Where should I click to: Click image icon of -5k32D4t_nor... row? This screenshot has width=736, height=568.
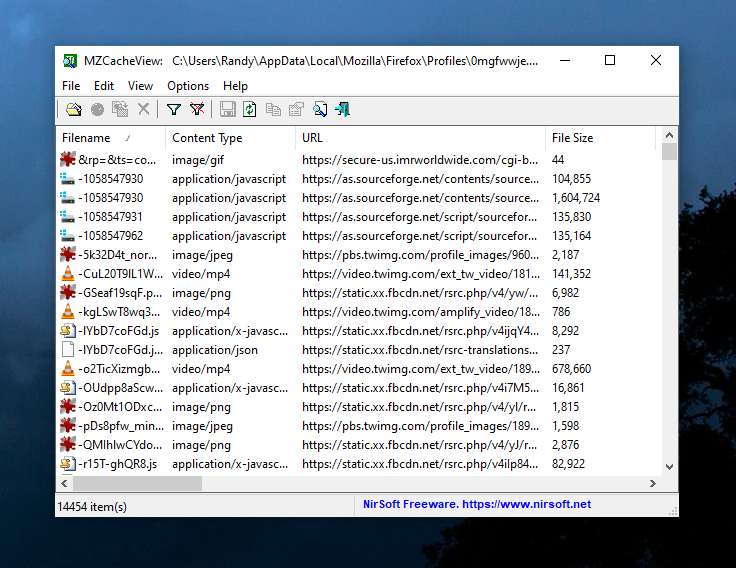pos(68,255)
